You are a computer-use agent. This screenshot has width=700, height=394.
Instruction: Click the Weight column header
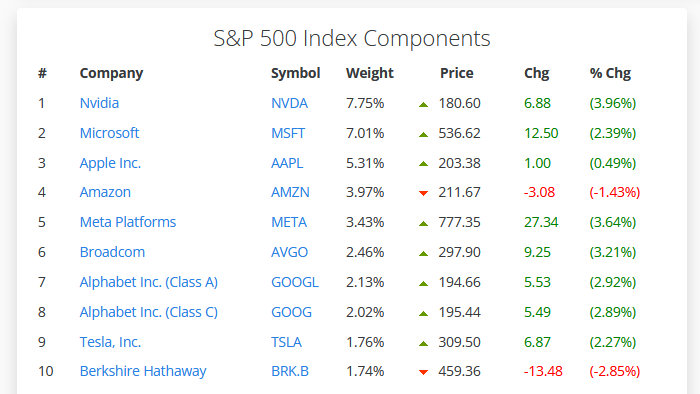tap(370, 73)
